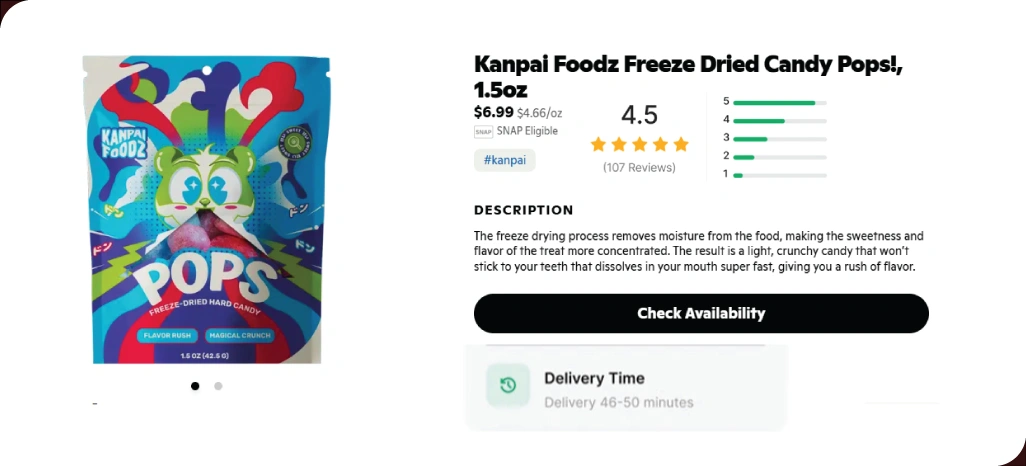This screenshot has width=1026, height=466.
Task: Click the first gold rating star
Action: pos(599,144)
